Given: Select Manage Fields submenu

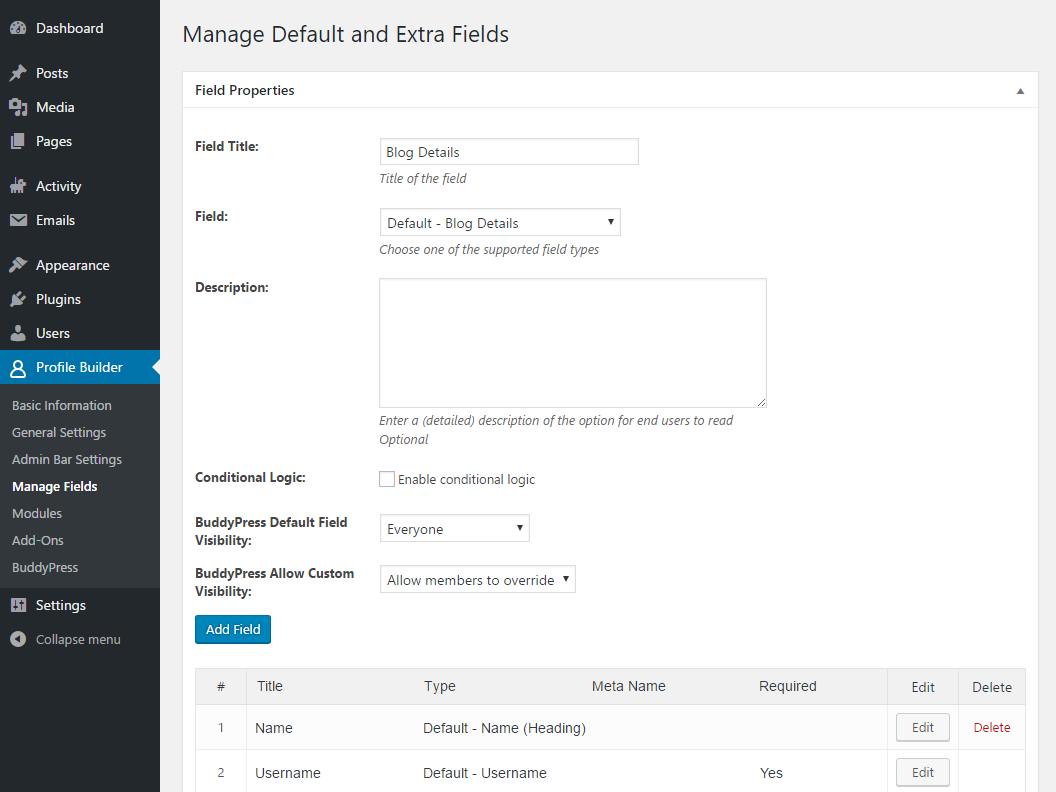Looking at the screenshot, I should (x=55, y=486).
